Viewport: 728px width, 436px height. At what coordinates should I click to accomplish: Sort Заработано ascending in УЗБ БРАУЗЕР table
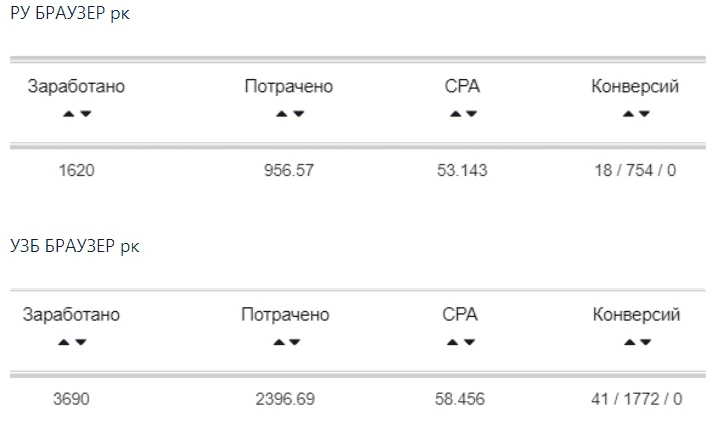click(x=64, y=342)
